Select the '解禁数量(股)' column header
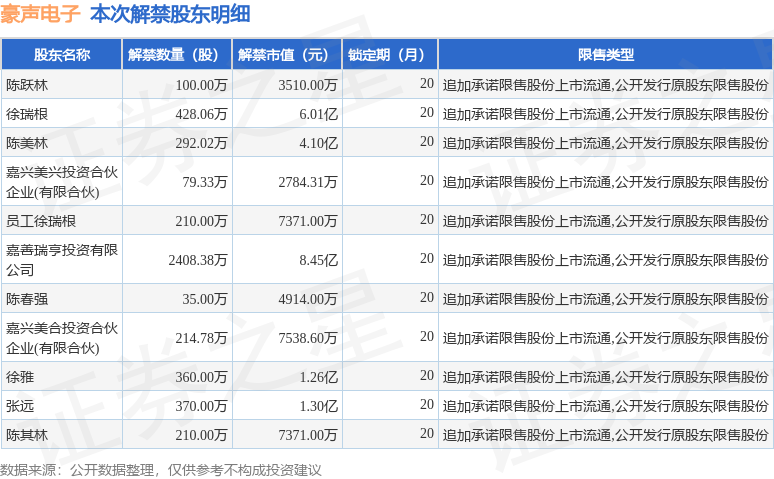The width and height of the screenshot is (774, 479). pos(177,55)
